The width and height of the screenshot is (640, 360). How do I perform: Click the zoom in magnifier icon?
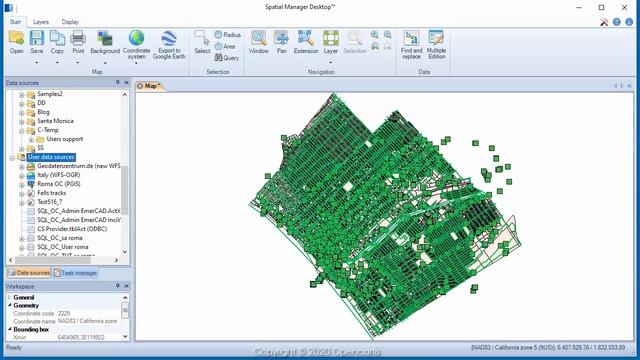375,35
